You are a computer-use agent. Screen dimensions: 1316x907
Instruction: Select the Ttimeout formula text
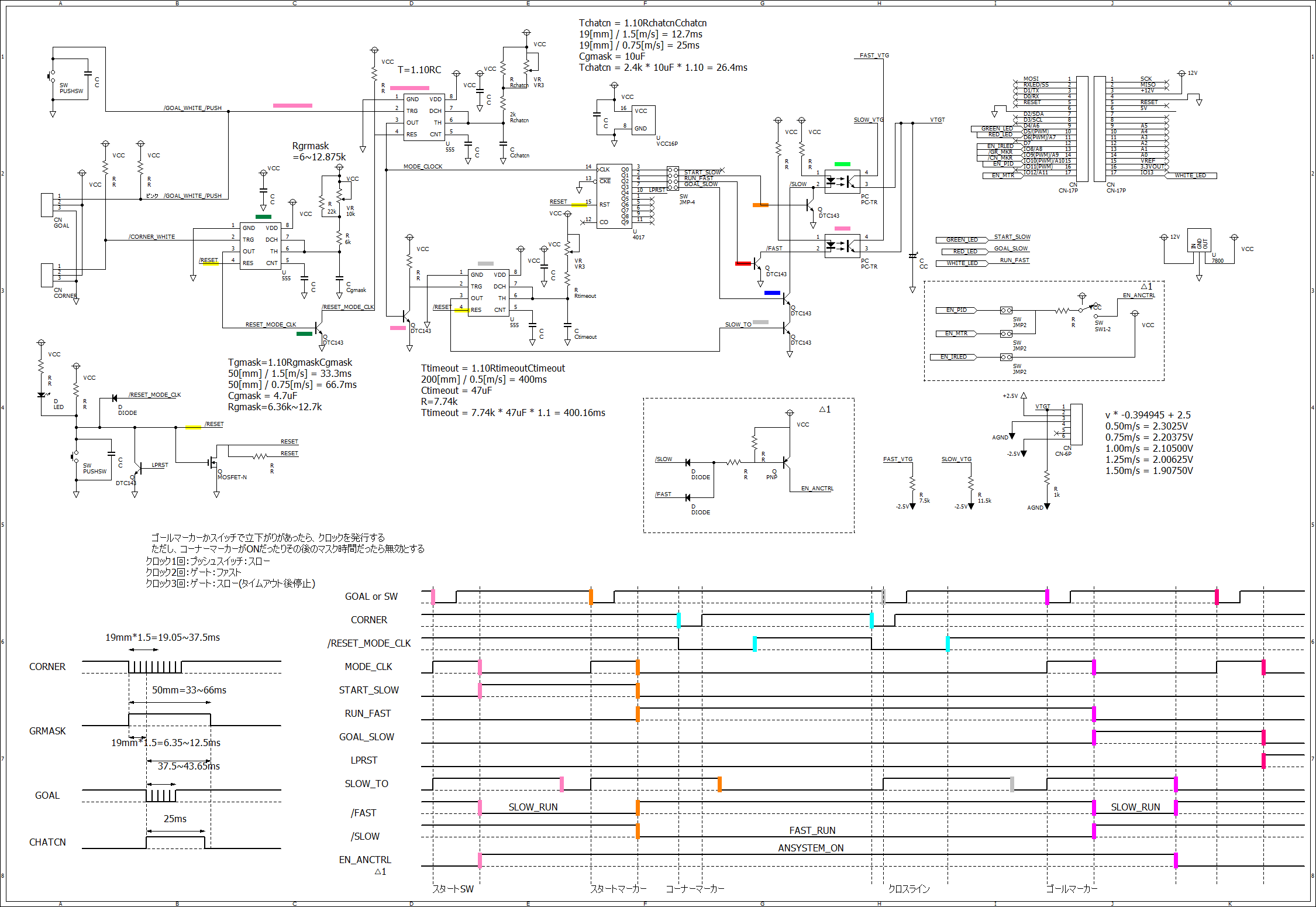[x=492, y=368]
